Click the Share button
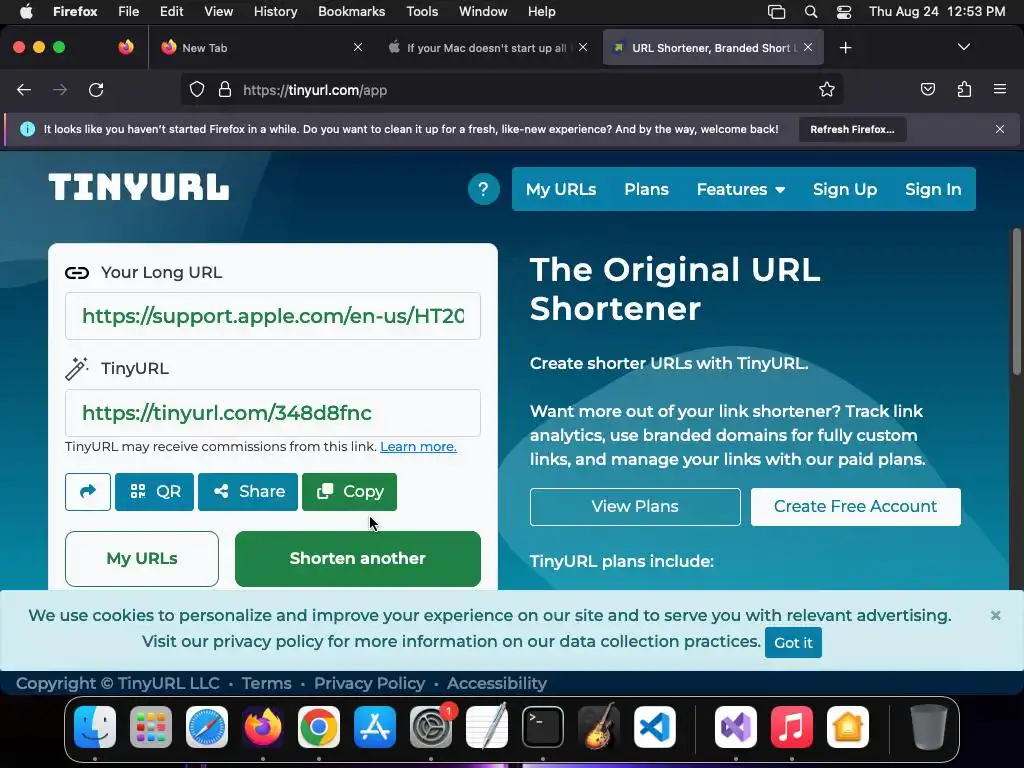The width and height of the screenshot is (1024, 768). coord(248,492)
